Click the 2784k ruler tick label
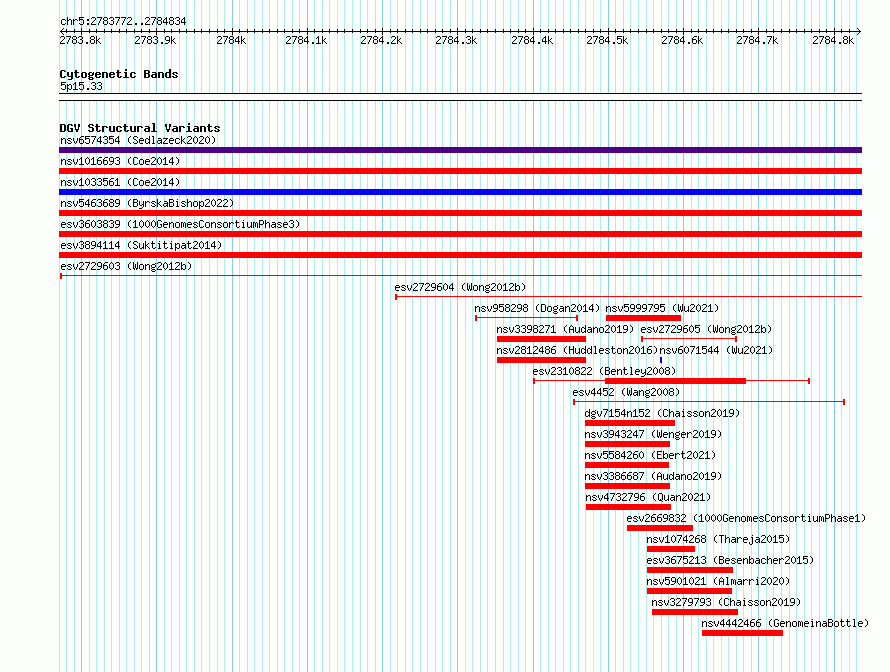Image resolution: width=890 pixels, height=672 pixels. 231,40
